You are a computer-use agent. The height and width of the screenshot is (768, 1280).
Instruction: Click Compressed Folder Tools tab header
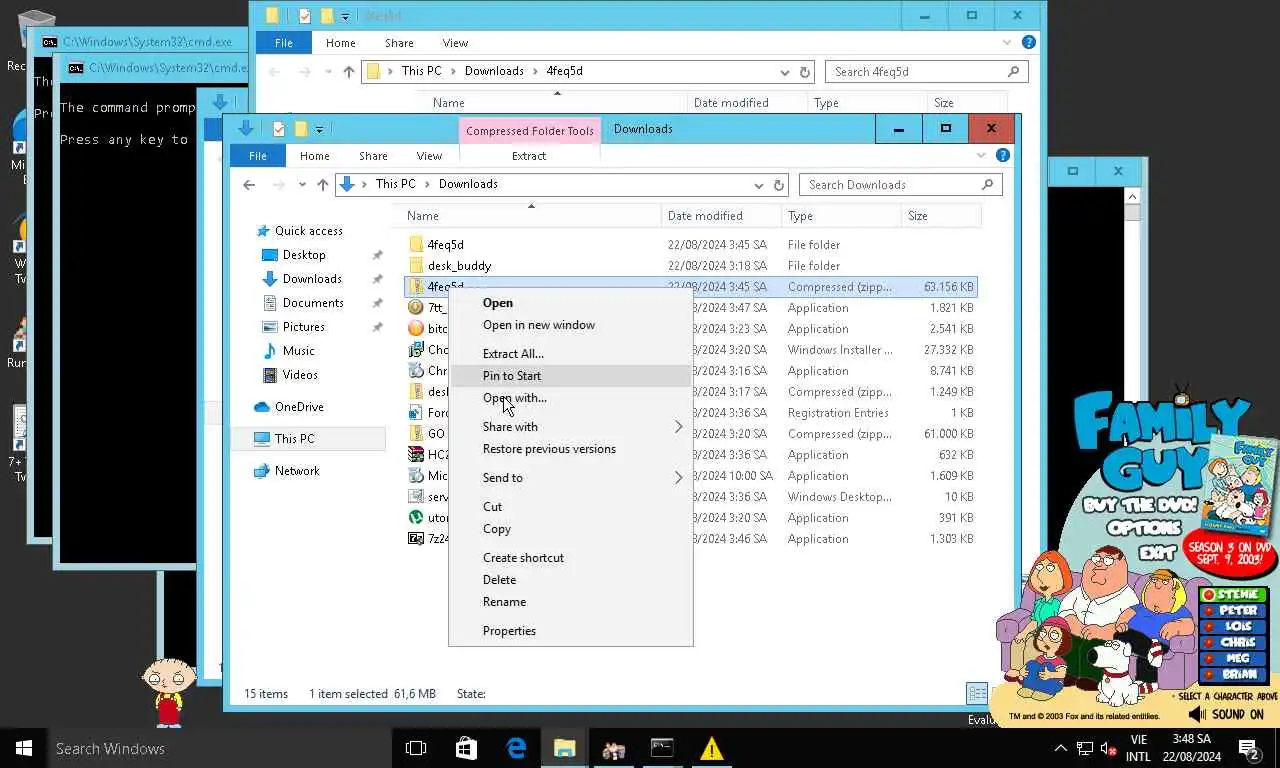click(529, 131)
